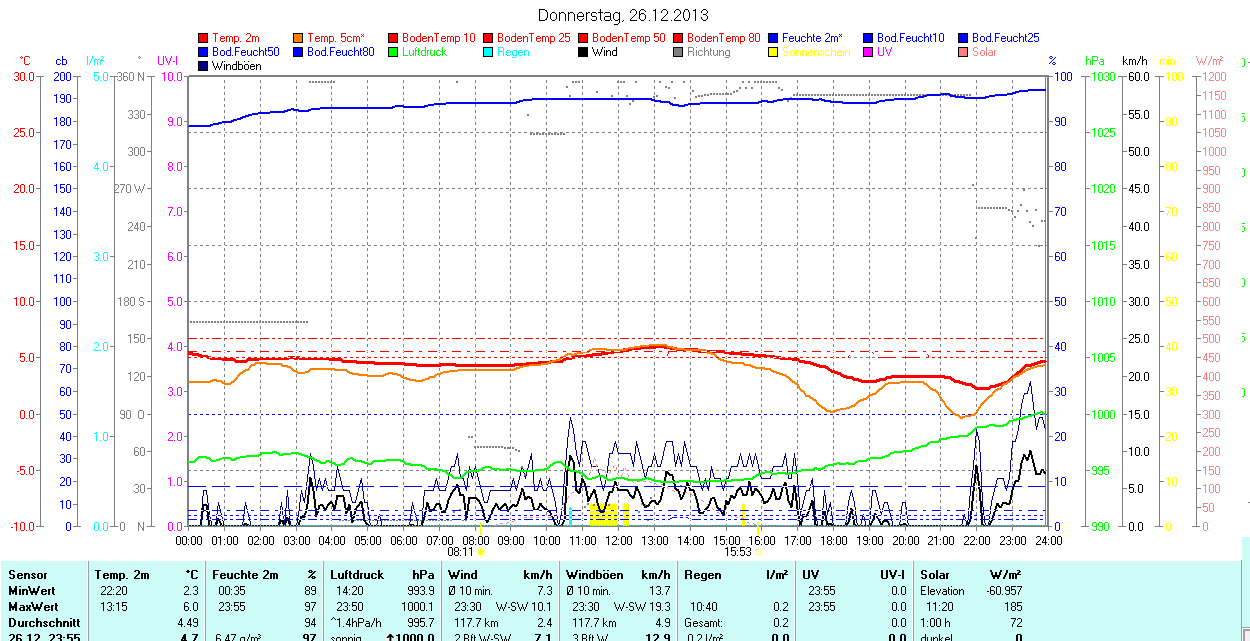
Task: Click the orange Temp. 5cm legend square
Action: pyautogui.click(x=299, y=38)
